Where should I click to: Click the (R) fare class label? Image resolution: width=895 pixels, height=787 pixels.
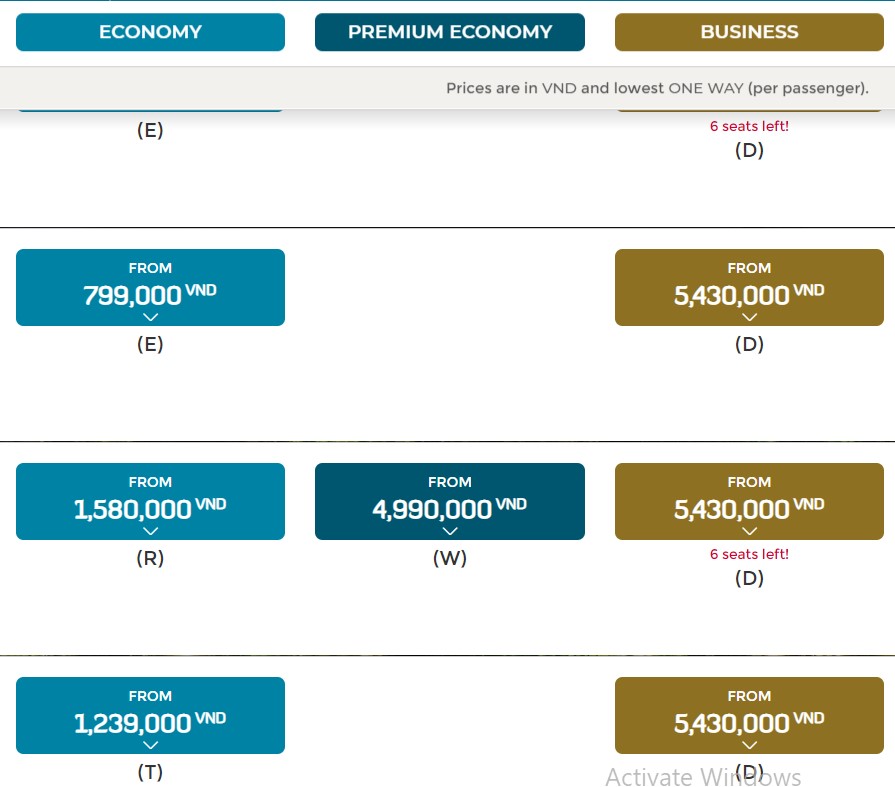pos(150,559)
